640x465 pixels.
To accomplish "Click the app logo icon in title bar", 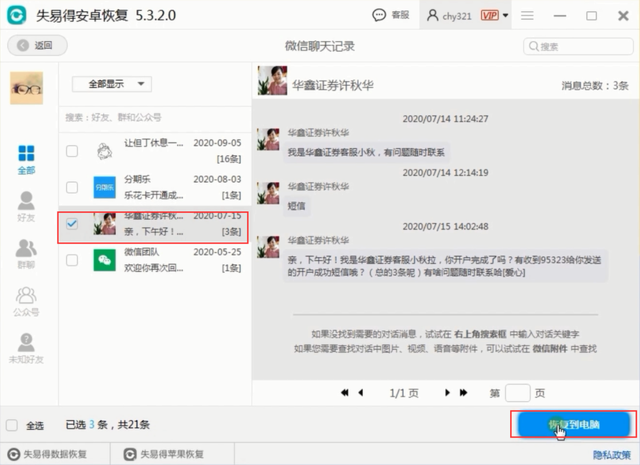I will pyautogui.click(x=17, y=16).
